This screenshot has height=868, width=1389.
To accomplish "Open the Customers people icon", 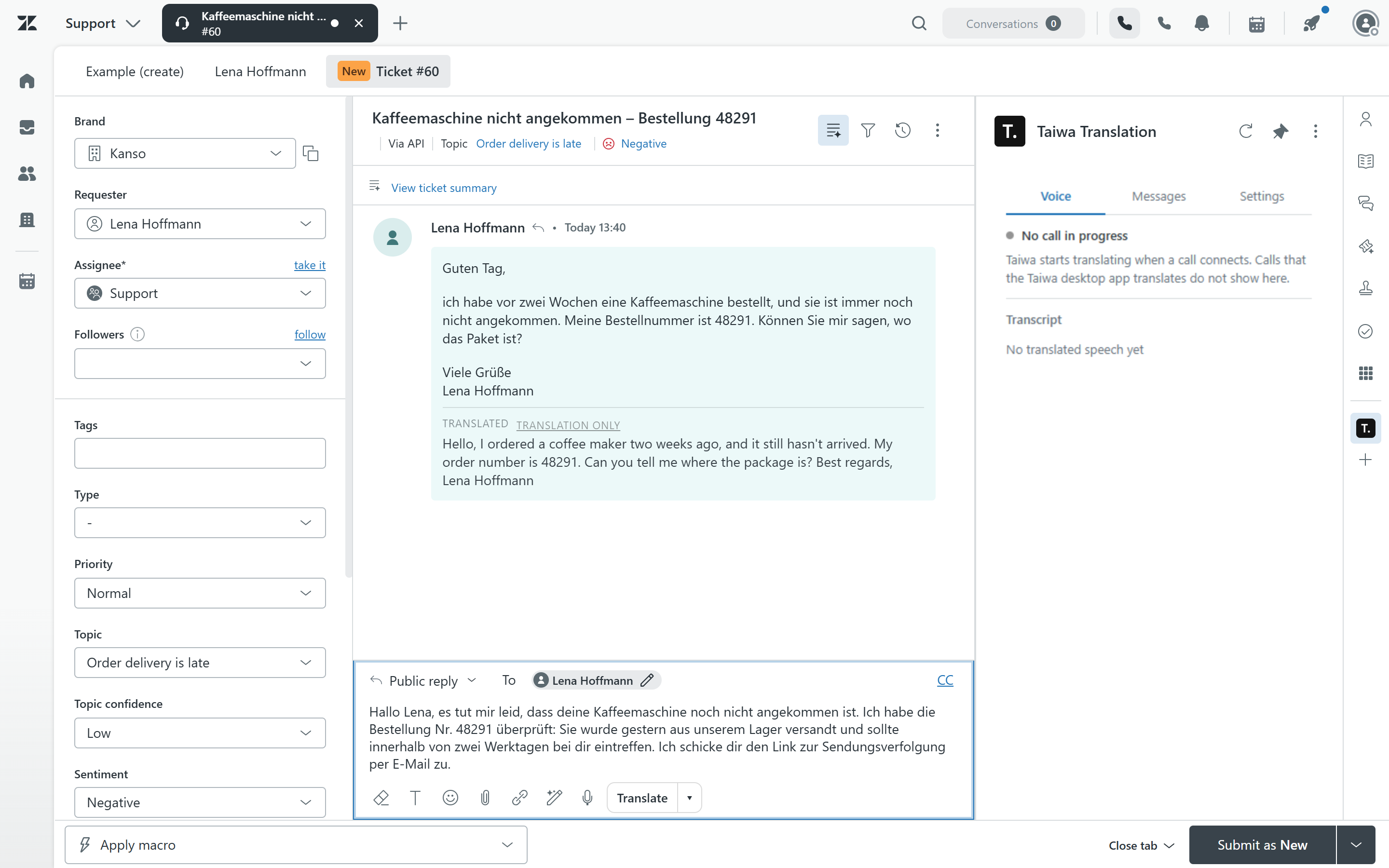I will (x=27, y=174).
